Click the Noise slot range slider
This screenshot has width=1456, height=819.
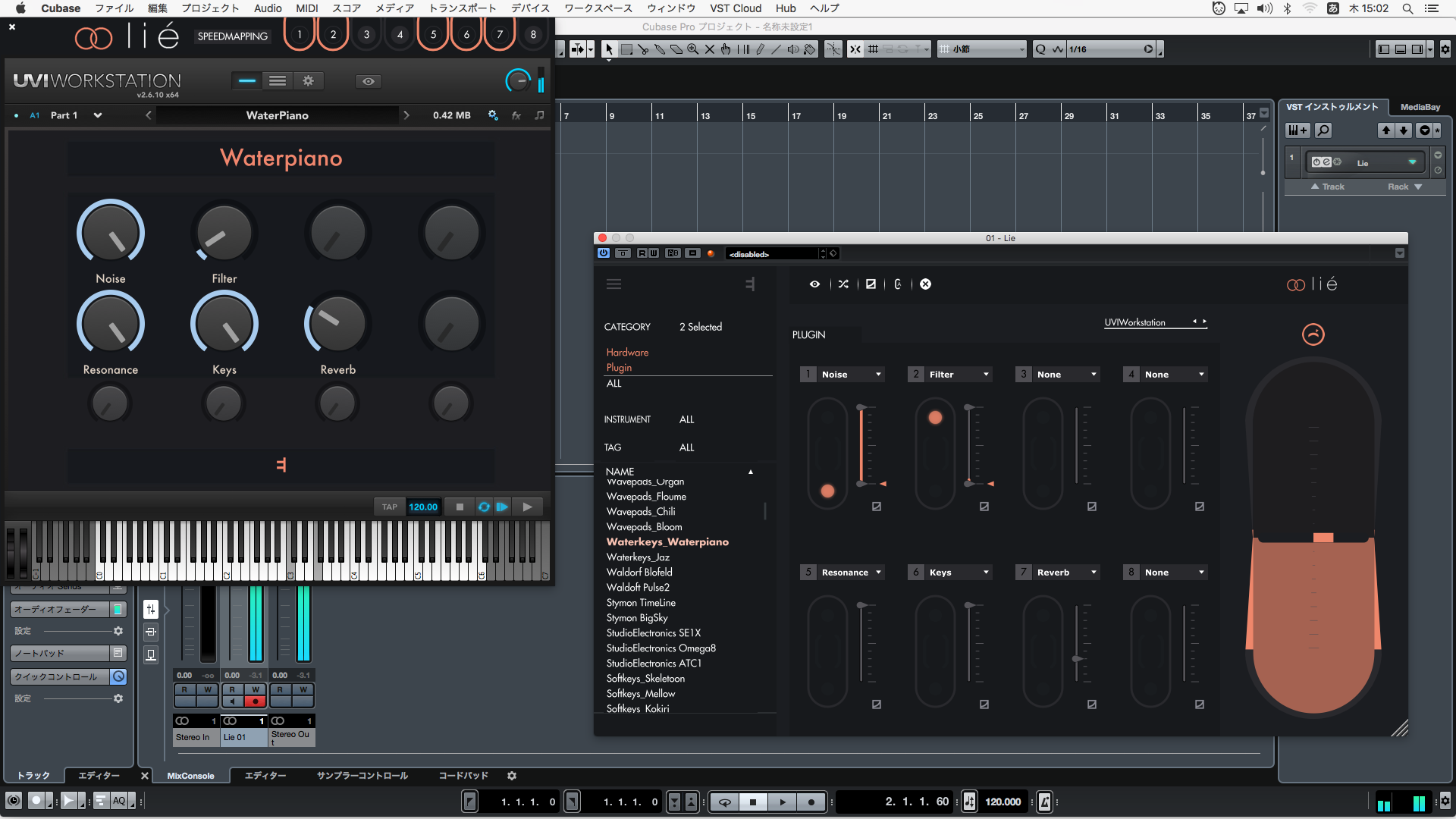coord(861,445)
